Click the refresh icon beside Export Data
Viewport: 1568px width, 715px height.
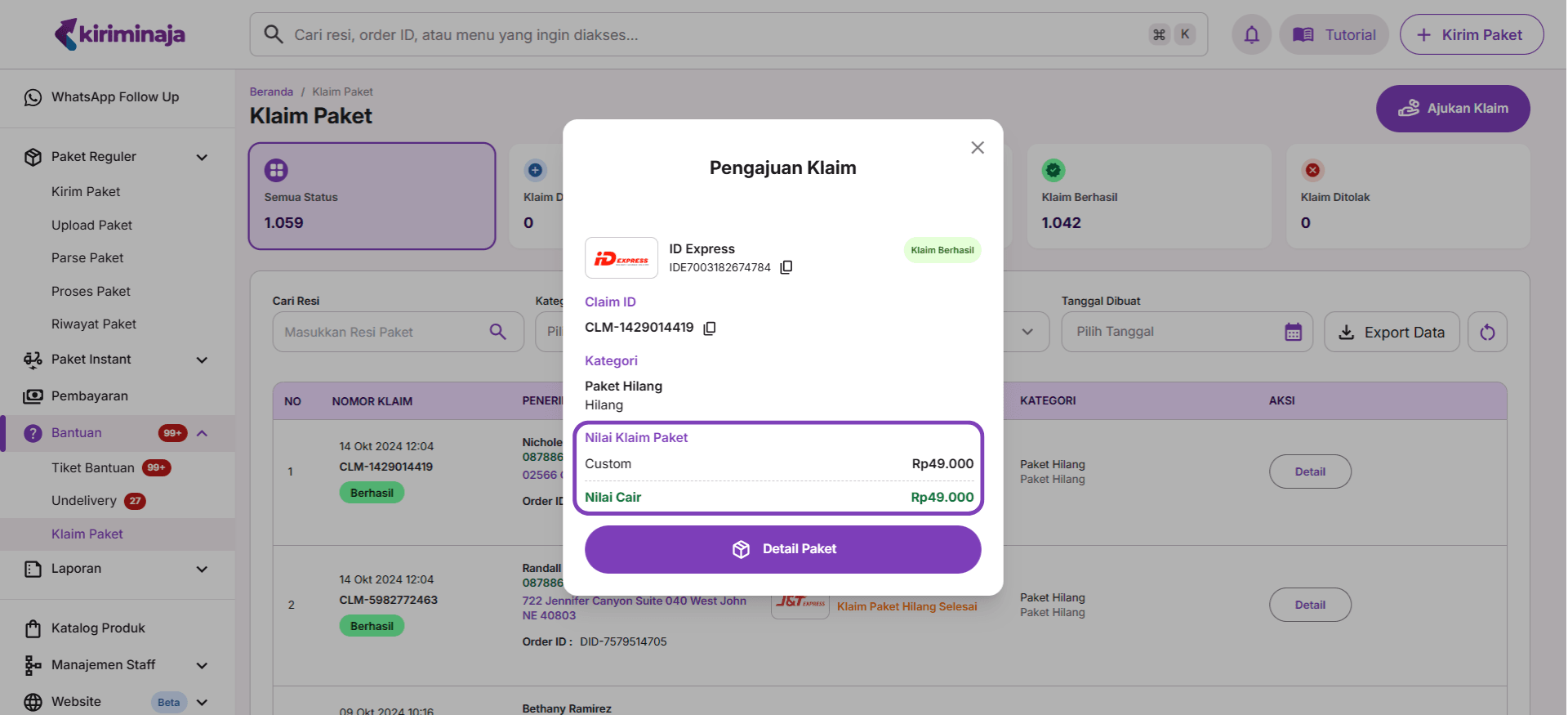1486,332
